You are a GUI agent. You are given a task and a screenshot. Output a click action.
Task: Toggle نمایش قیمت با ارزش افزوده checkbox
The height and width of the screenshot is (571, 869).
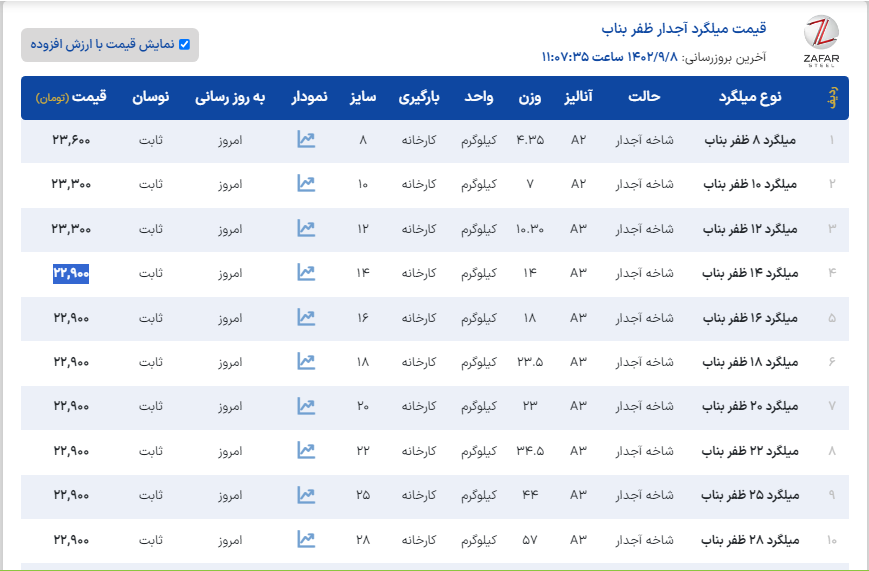click(184, 44)
